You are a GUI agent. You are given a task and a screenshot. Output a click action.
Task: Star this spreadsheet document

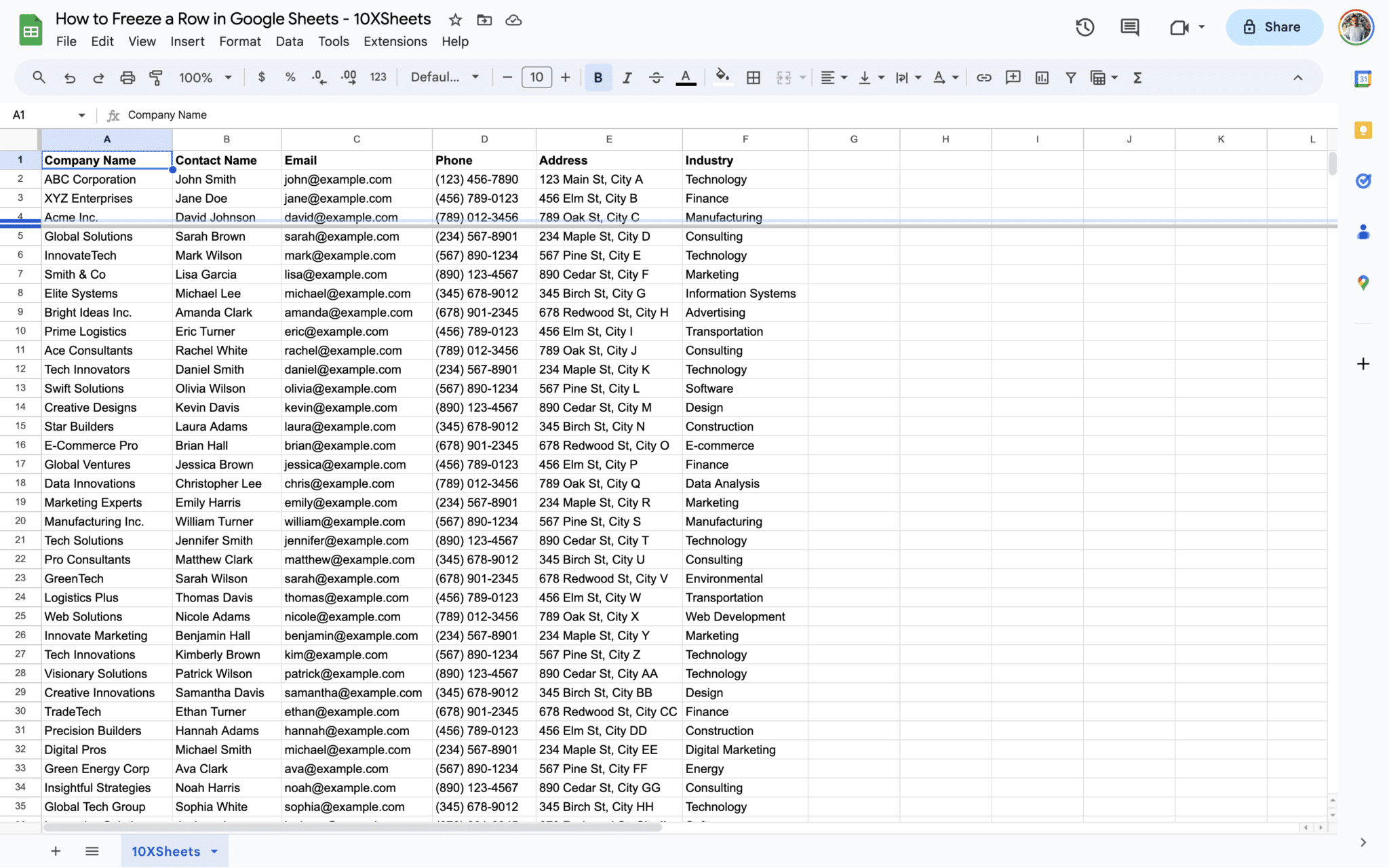[455, 20]
